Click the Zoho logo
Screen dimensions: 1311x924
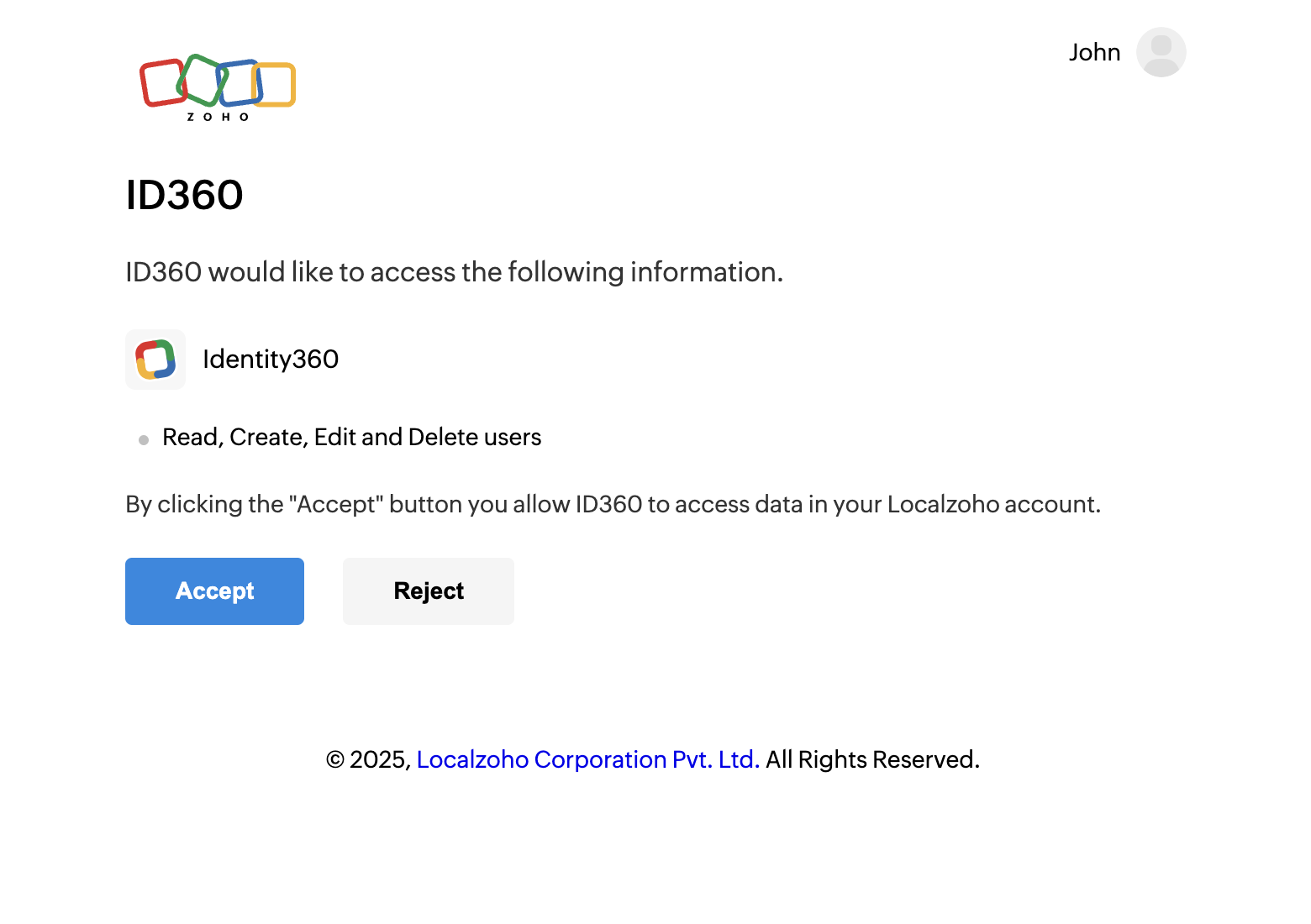(218, 88)
